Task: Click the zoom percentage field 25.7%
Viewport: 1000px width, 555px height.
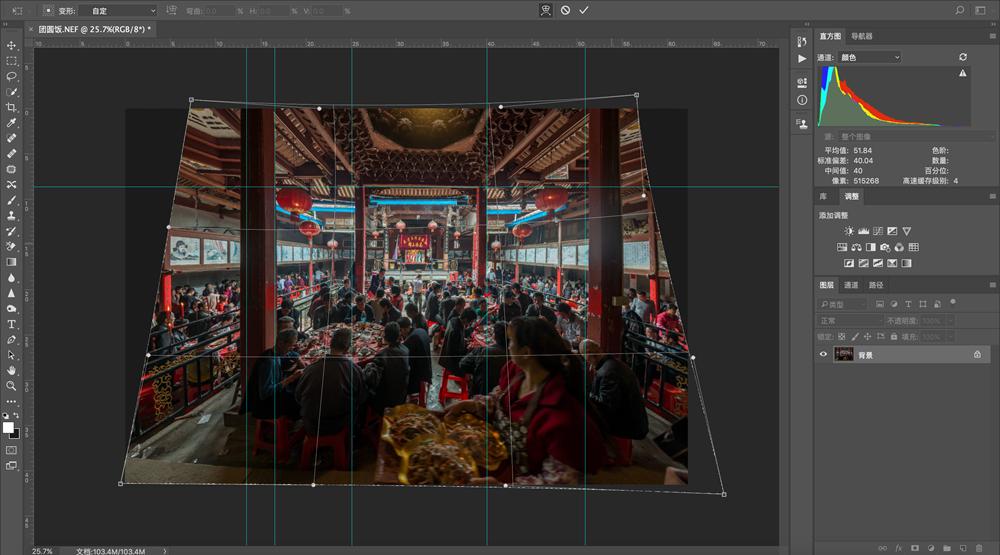Action: (x=42, y=551)
